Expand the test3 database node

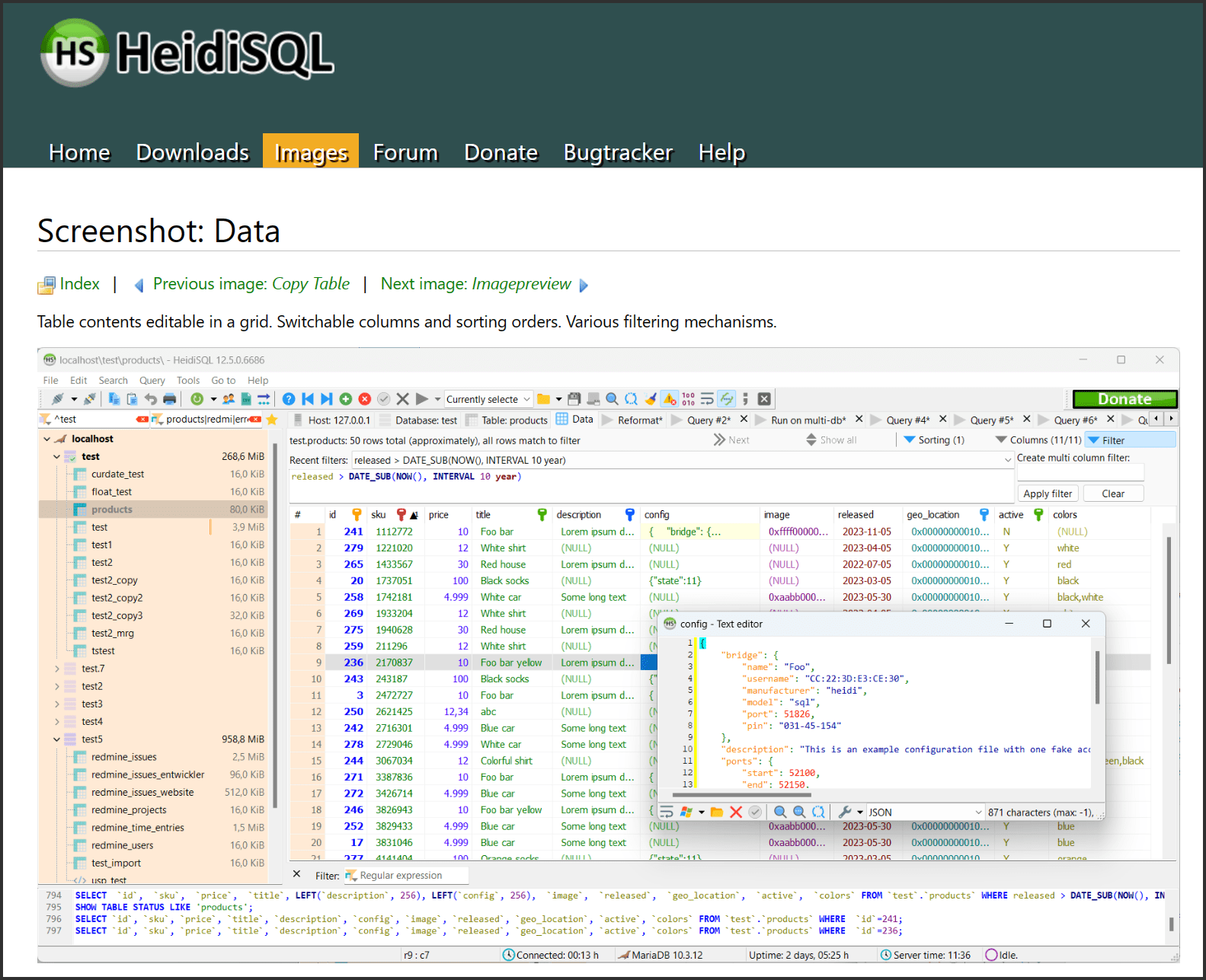pos(57,704)
